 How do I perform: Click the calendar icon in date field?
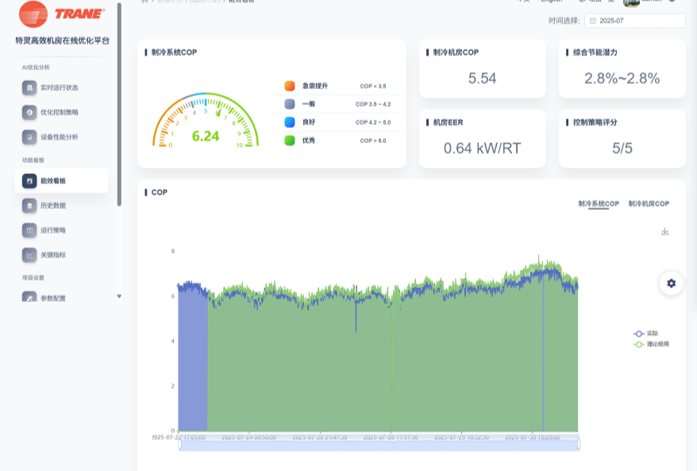click(x=593, y=21)
